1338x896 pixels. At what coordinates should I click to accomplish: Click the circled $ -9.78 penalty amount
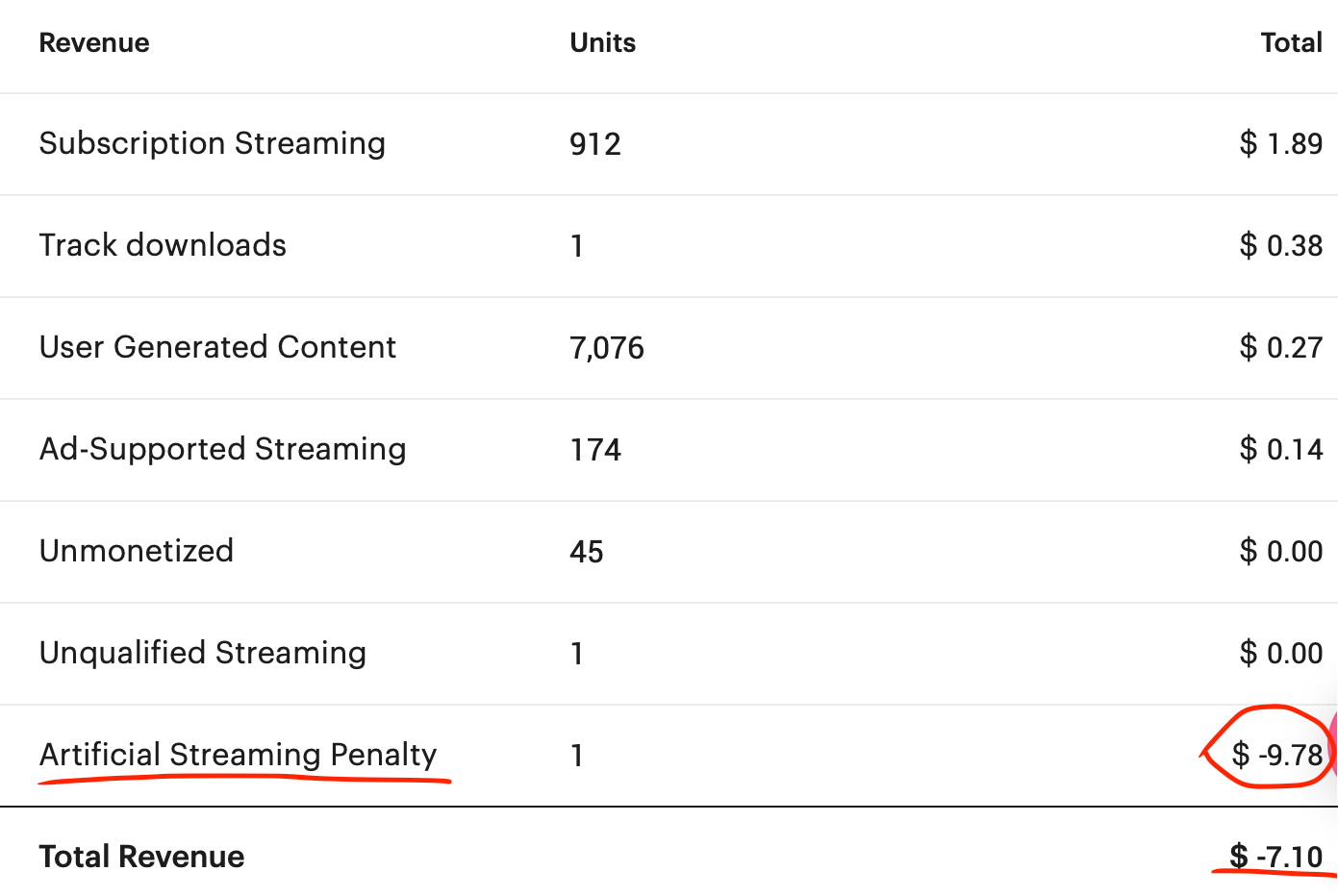(1276, 755)
